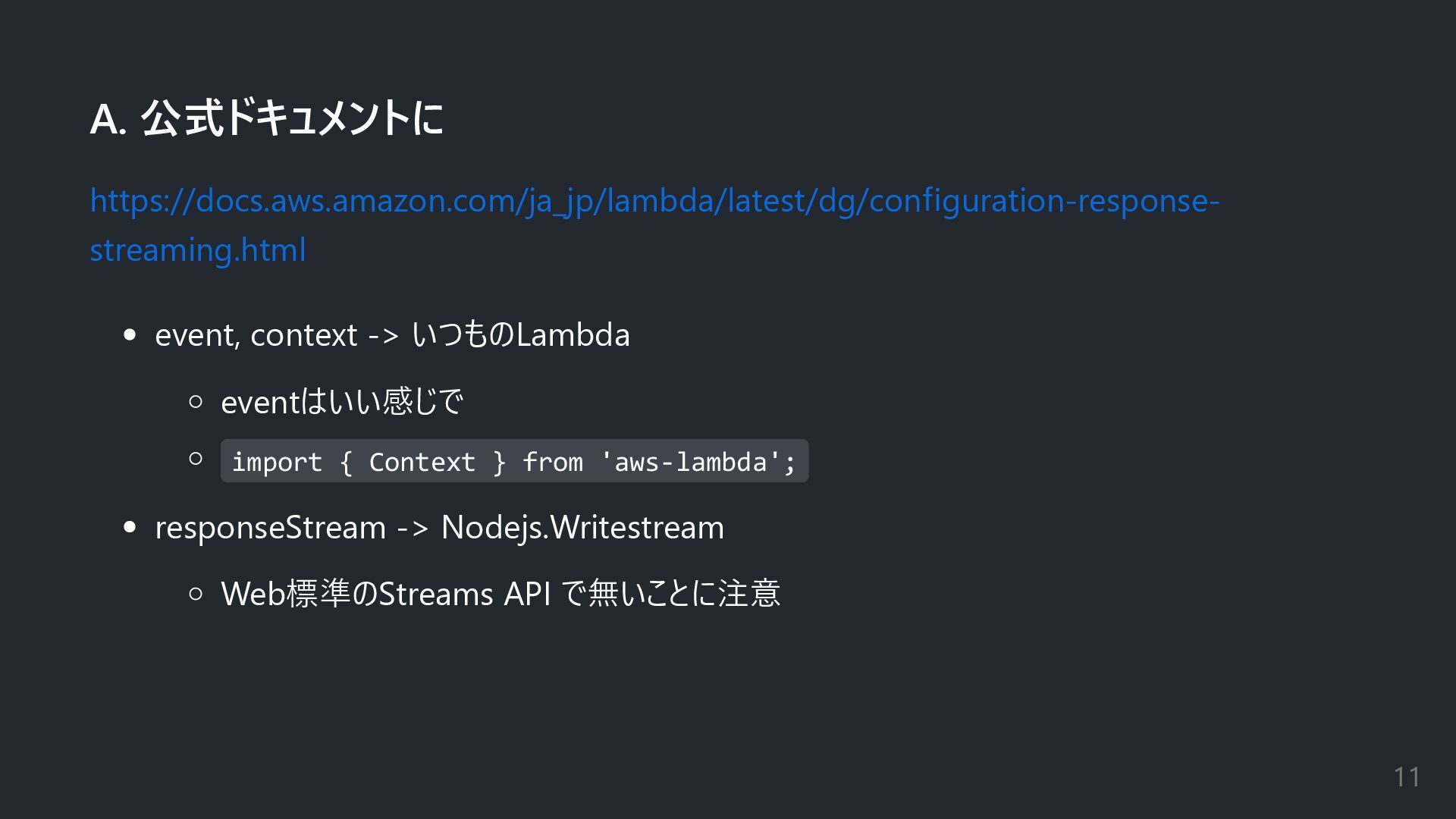Click the 'eventはいい感じで' sub-bullet text
Viewport: 1456px width, 819px height.
(x=341, y=402)
